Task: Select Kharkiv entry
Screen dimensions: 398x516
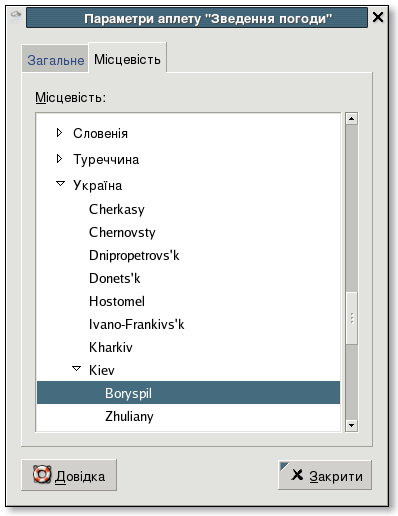Action: click(111, 347)
